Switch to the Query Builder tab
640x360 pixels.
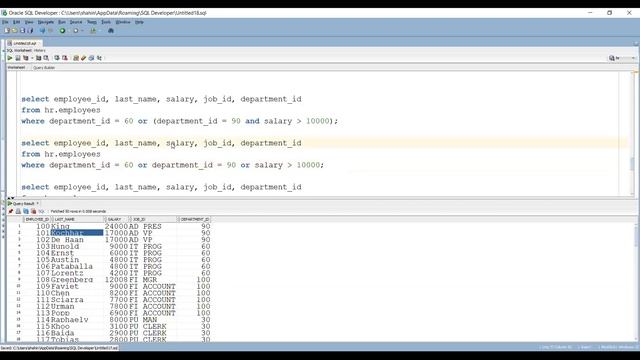44,68
